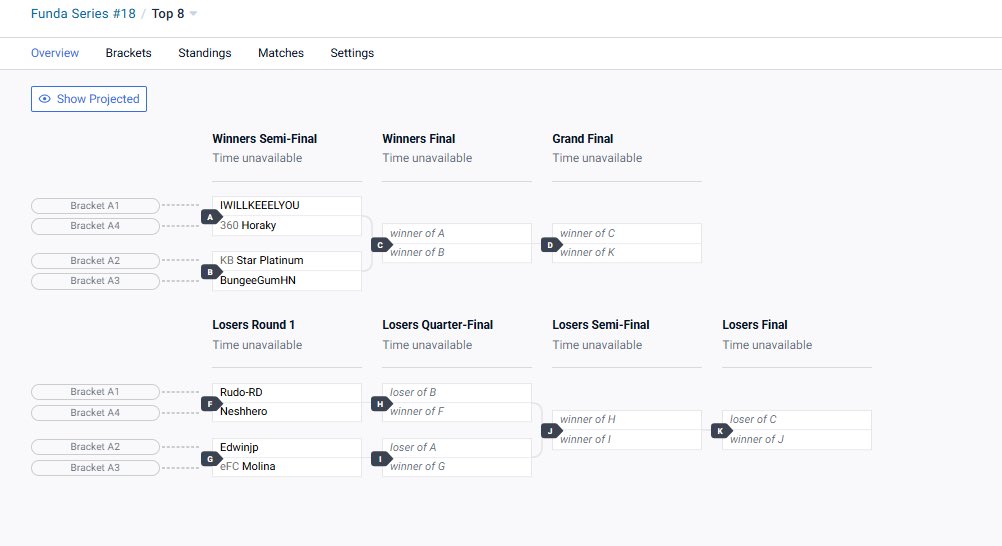Click Bracket A2 seed for match G
This screenshot has width=1002, height=546.
(x=95, y=447)
